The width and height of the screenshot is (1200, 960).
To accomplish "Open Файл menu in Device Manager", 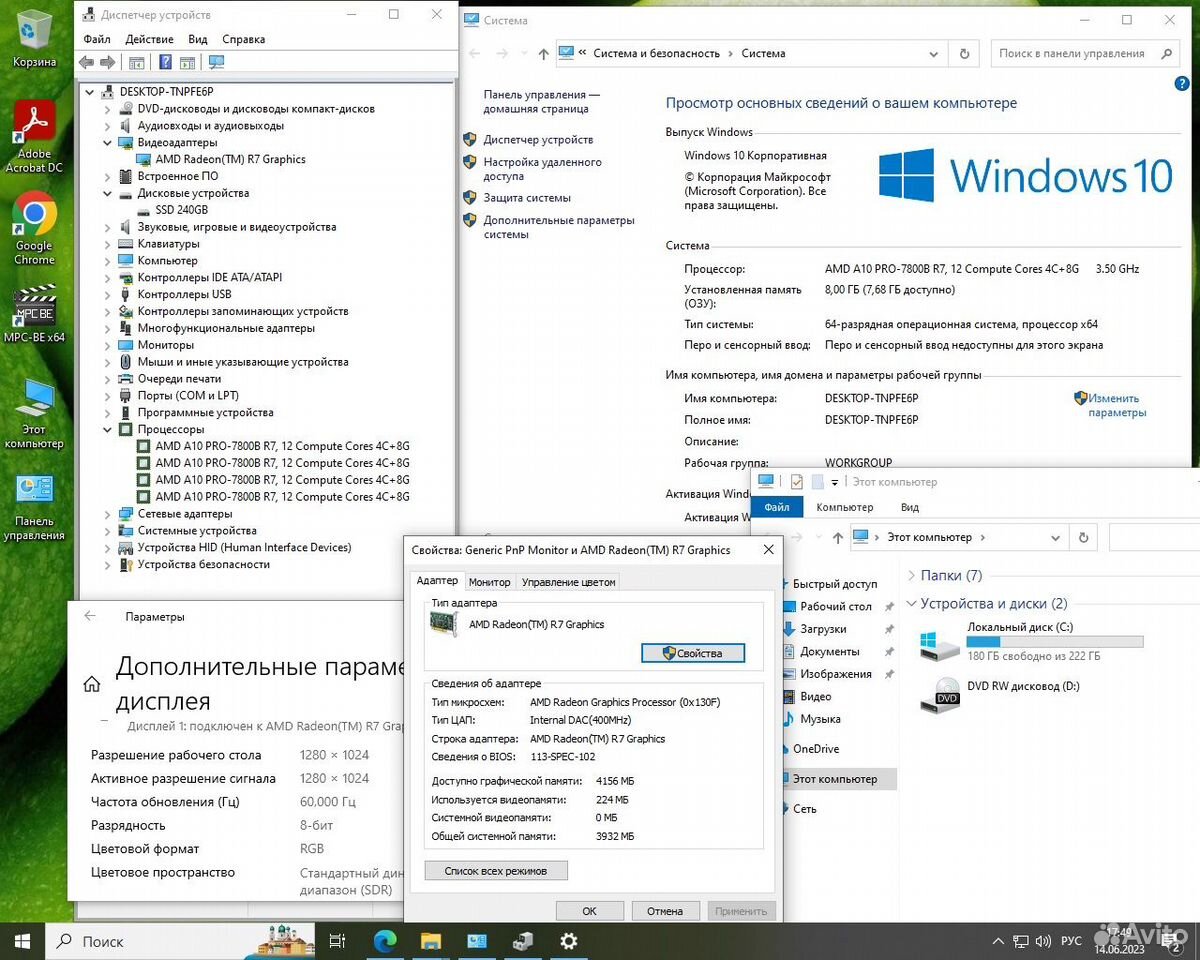I will (97, 39).
